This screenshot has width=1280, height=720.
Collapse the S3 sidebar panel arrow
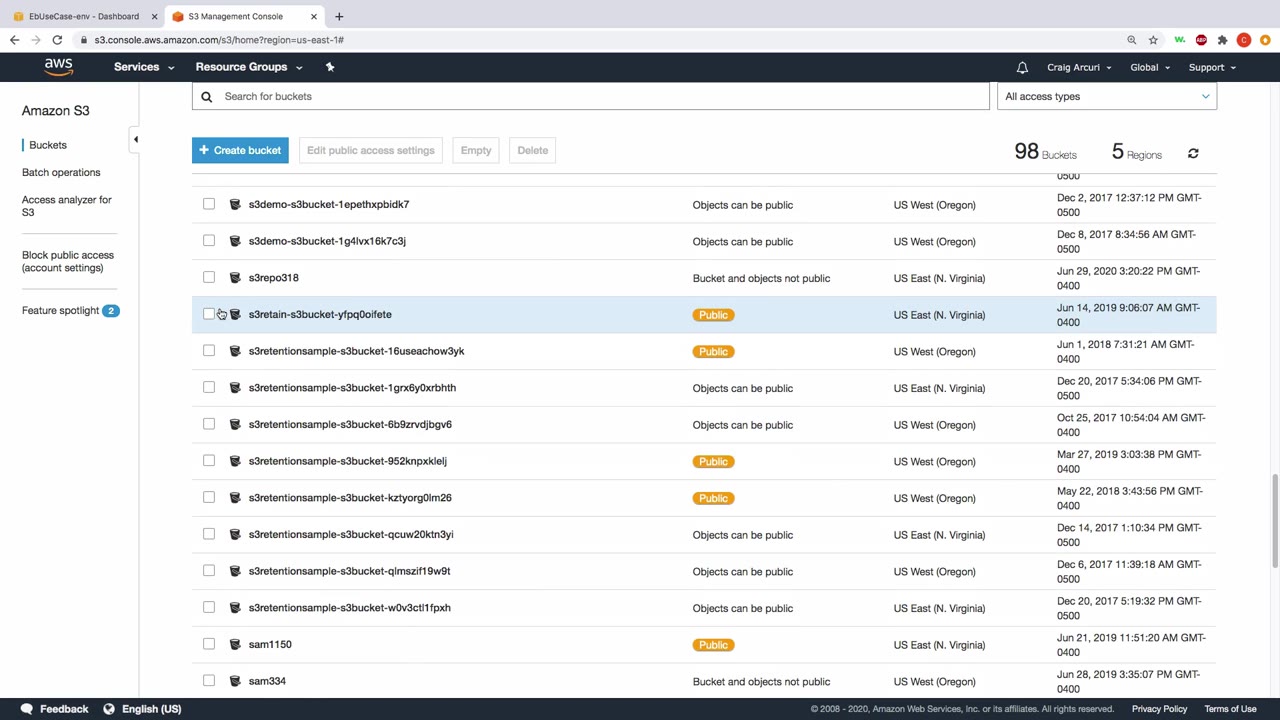click(136, 139)
